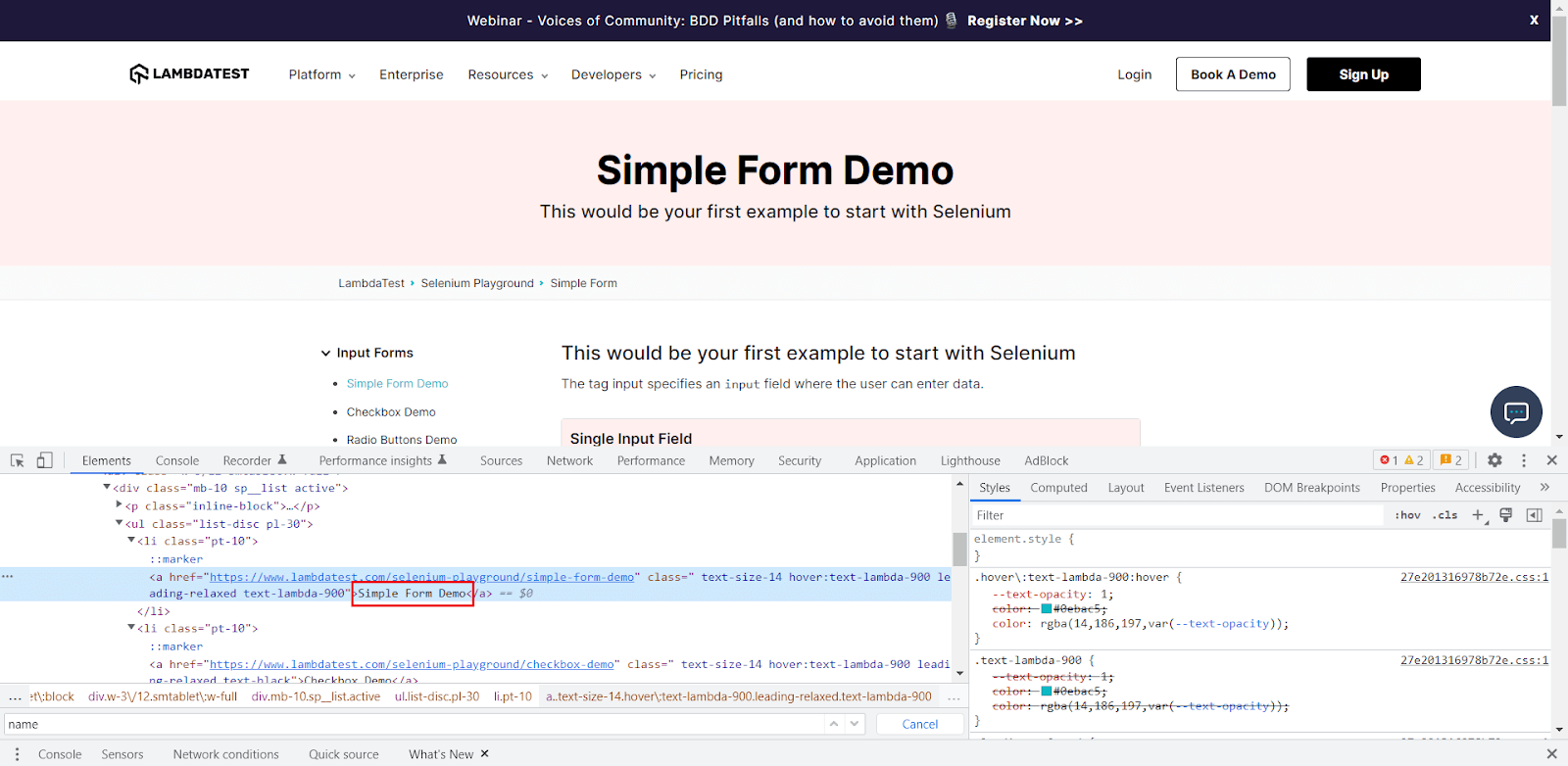
Task: Switch to the Network tab
Action: pyautogui.click(x=569, y=460)
